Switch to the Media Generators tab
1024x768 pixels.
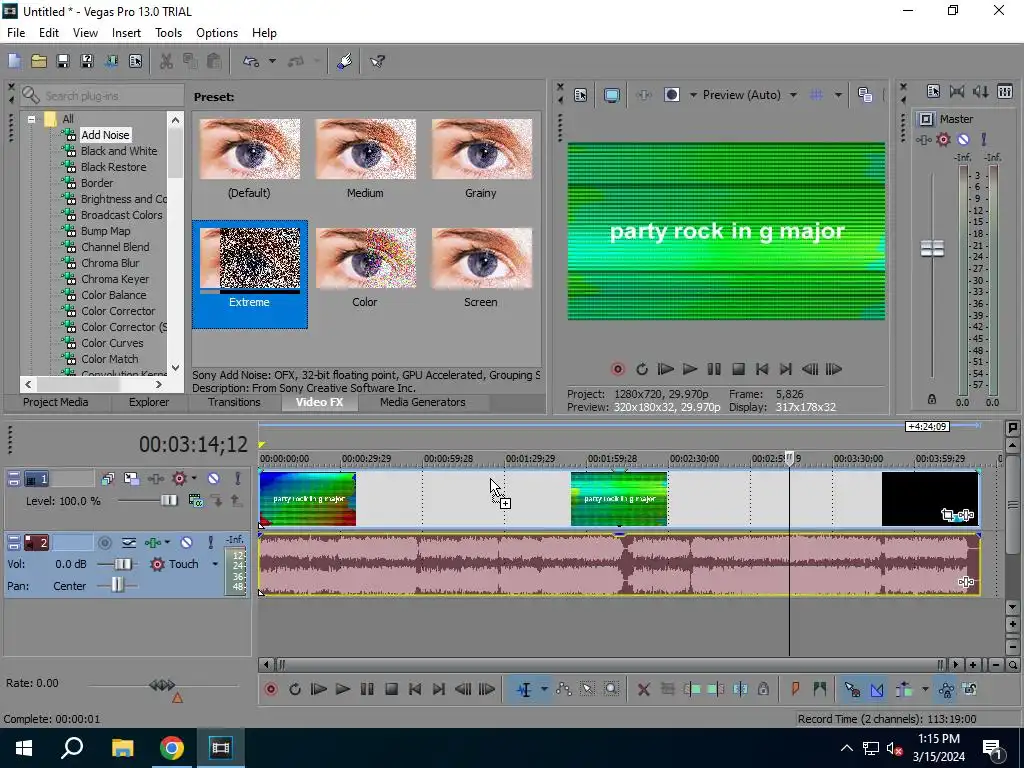click(x=423, y=402)
